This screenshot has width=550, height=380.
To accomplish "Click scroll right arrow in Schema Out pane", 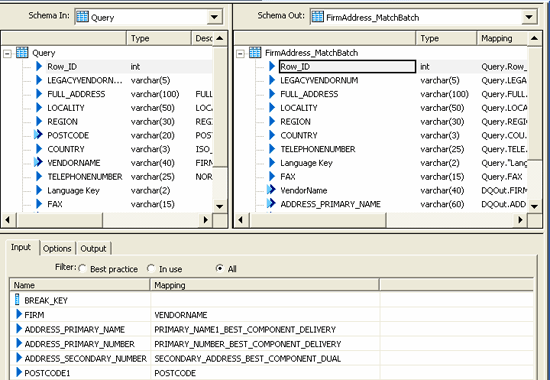I will tap(521, 220).
